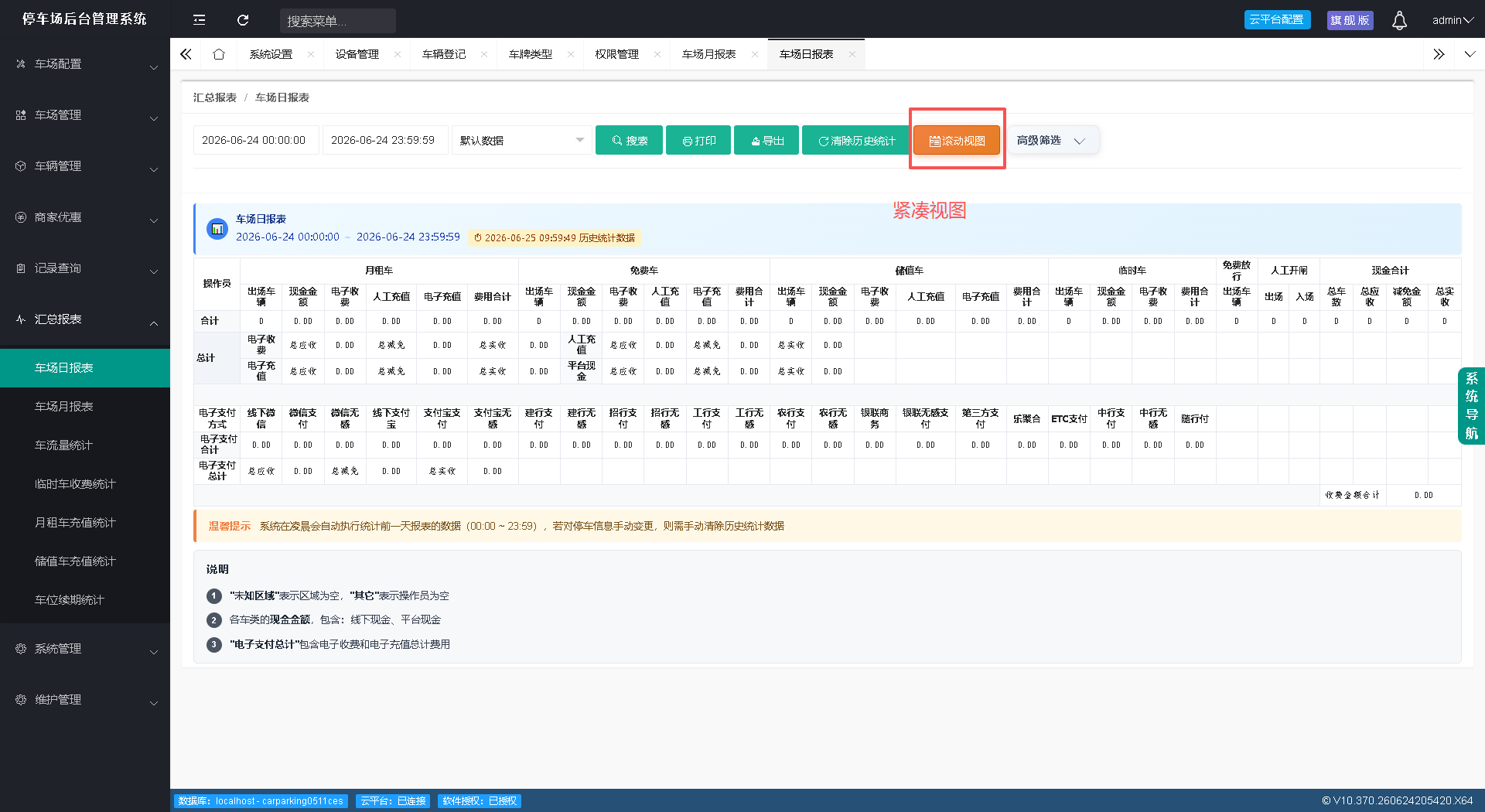Open the admin user dropdown
Image resolution: width=1485 pixels, height=812 pixels.
pyautogui.click(x=1453, y=20)
